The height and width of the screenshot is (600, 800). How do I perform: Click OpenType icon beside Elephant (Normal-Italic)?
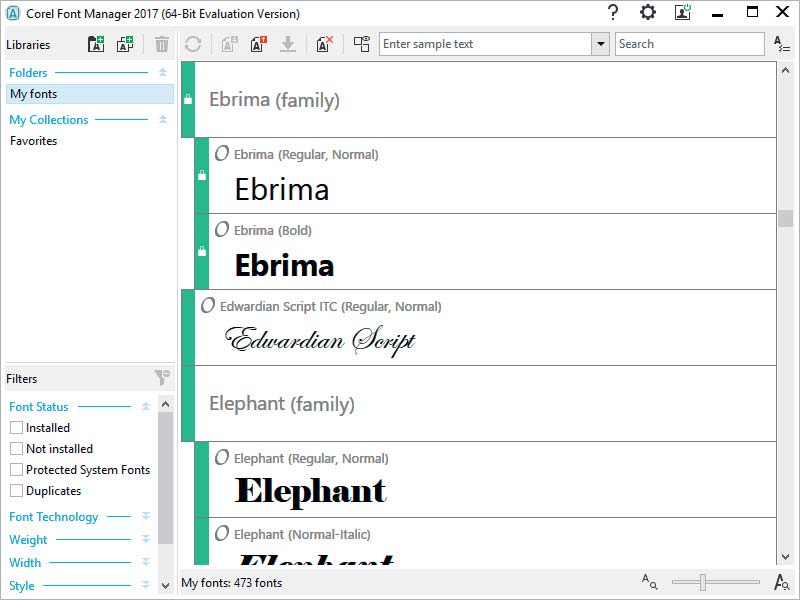221,534
